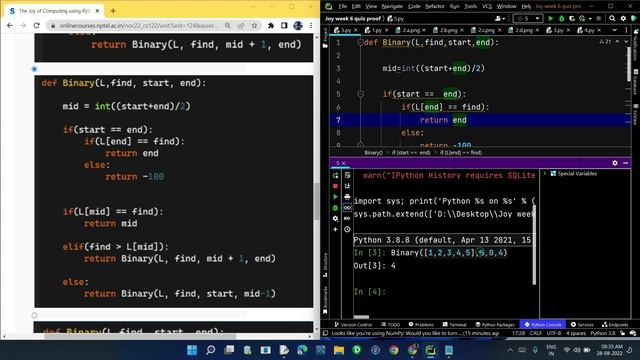This screenshot has width=640, height=360.
Task: Click the Python 3.8 interpreter status widget
Action: click(602, 333)
